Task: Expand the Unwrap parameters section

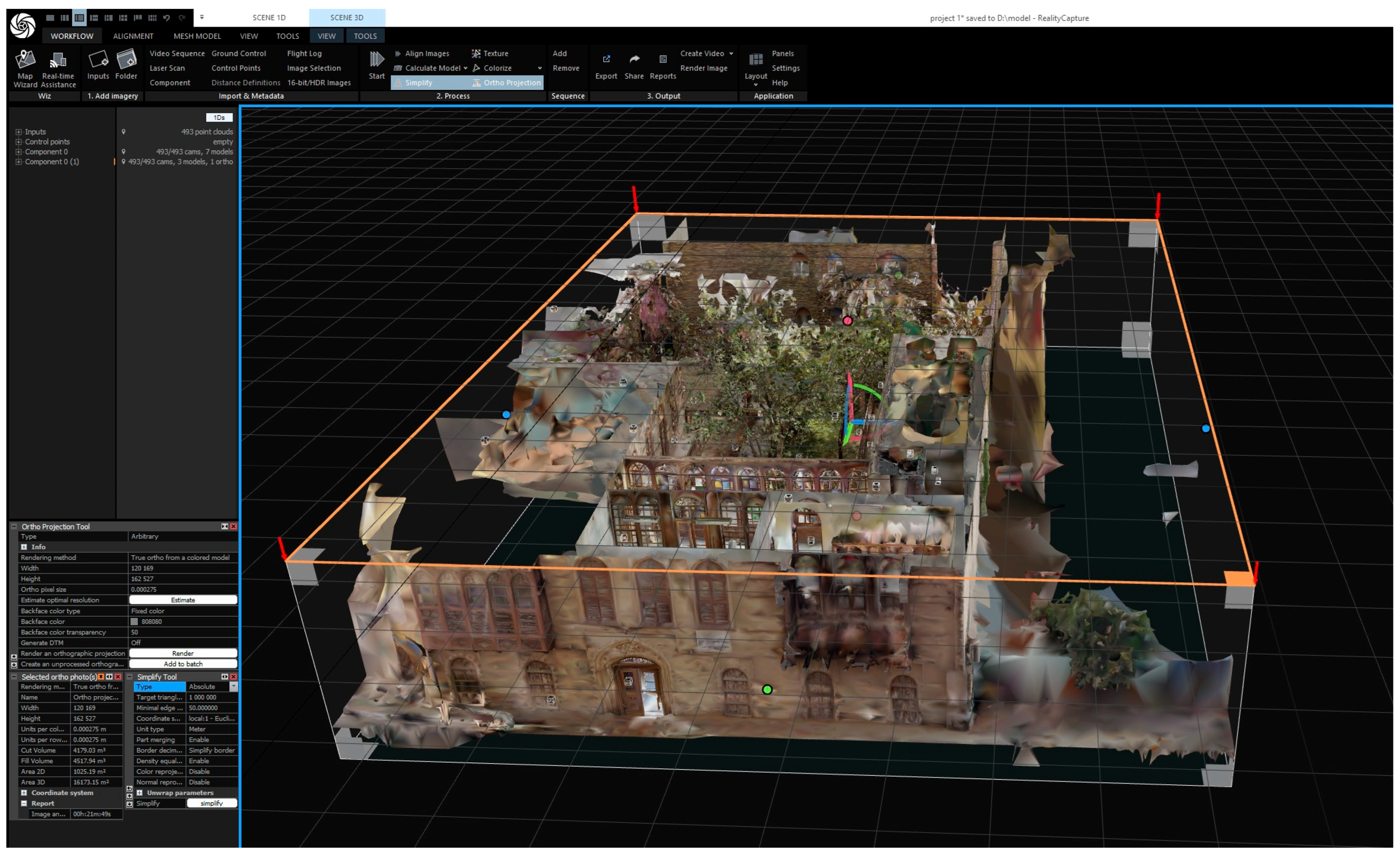Action: 140,793
